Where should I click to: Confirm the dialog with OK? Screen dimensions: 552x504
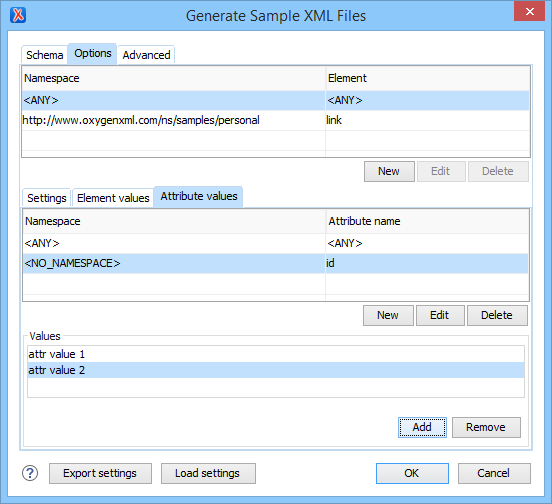pos(412,473)
